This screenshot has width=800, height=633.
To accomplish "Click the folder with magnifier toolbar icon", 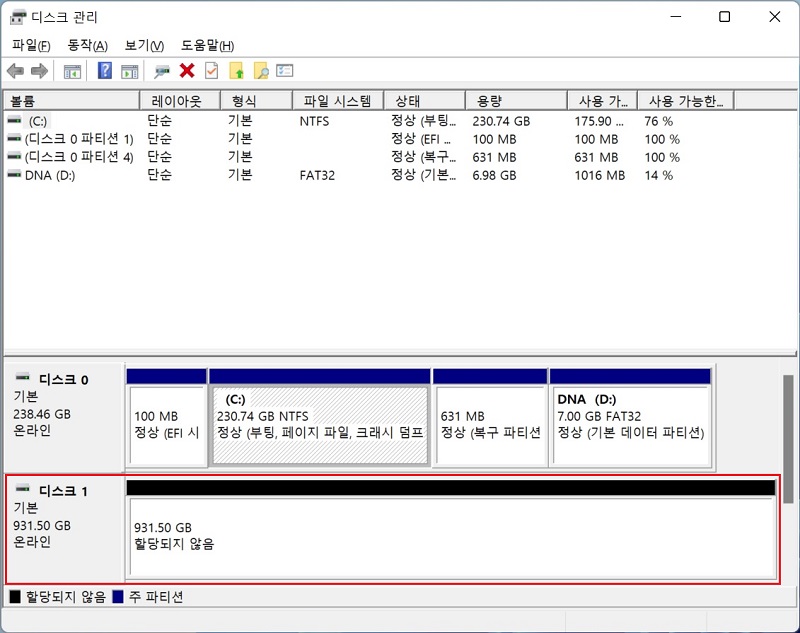I will tap(260, 70).
